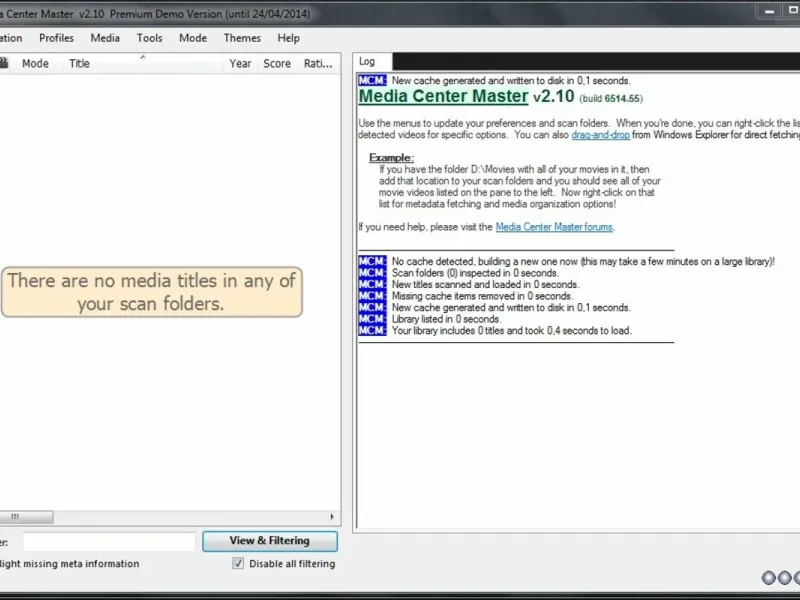Open the Themes menu
This screenshot has height=600, width=800.
click(242, 38)
